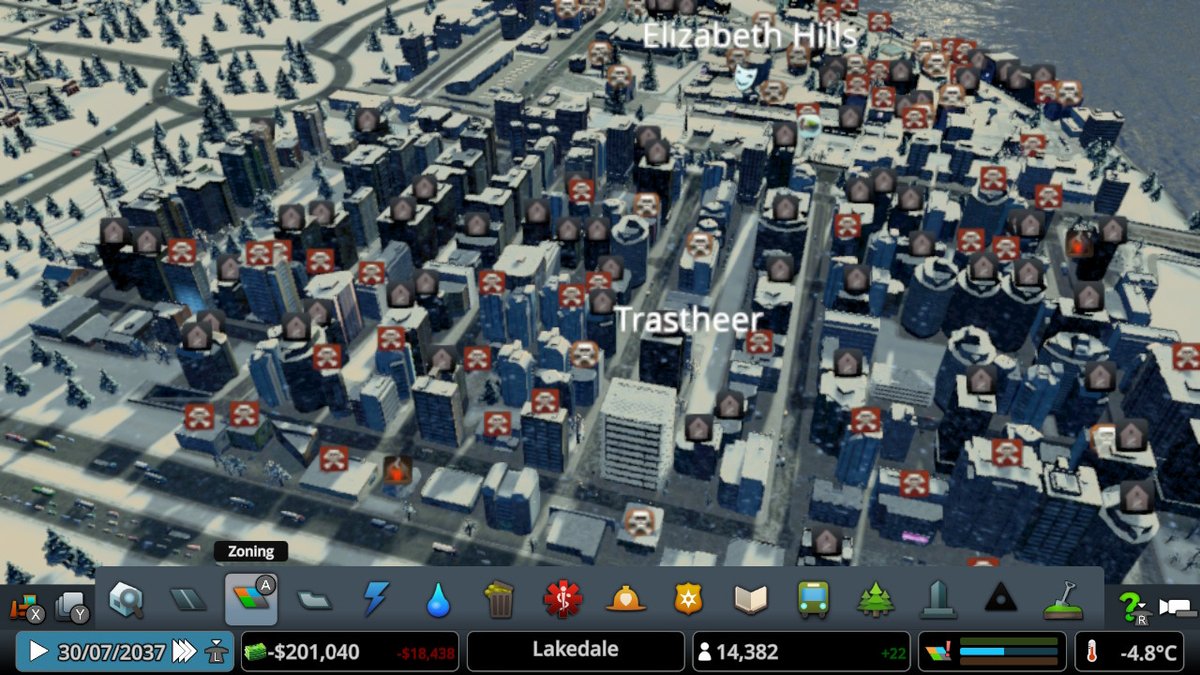Select the Zoning tool
The image size is (1200, 675).
[x=251, y=599]
